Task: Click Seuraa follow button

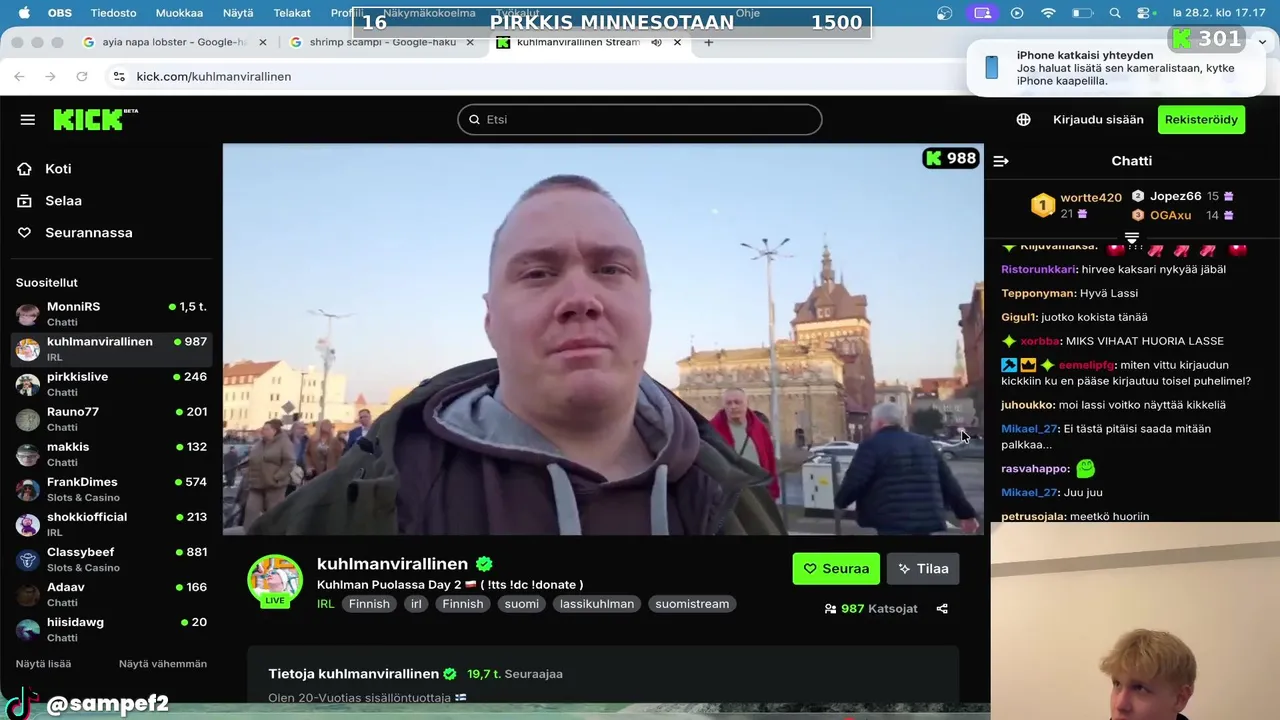Action: coord(836,569)
